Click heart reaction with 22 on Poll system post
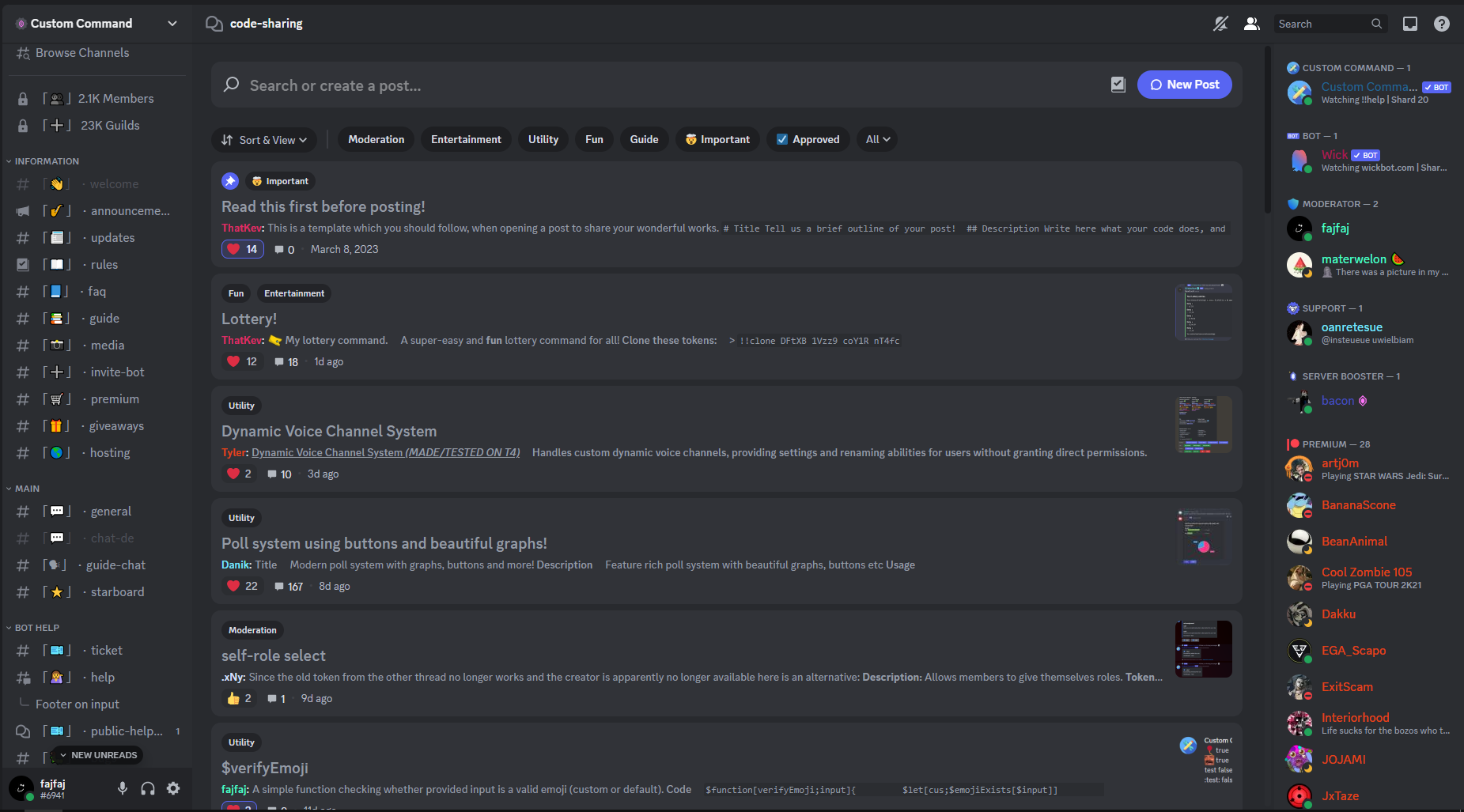Screen dimensions: 1464x812 (242, 586)
